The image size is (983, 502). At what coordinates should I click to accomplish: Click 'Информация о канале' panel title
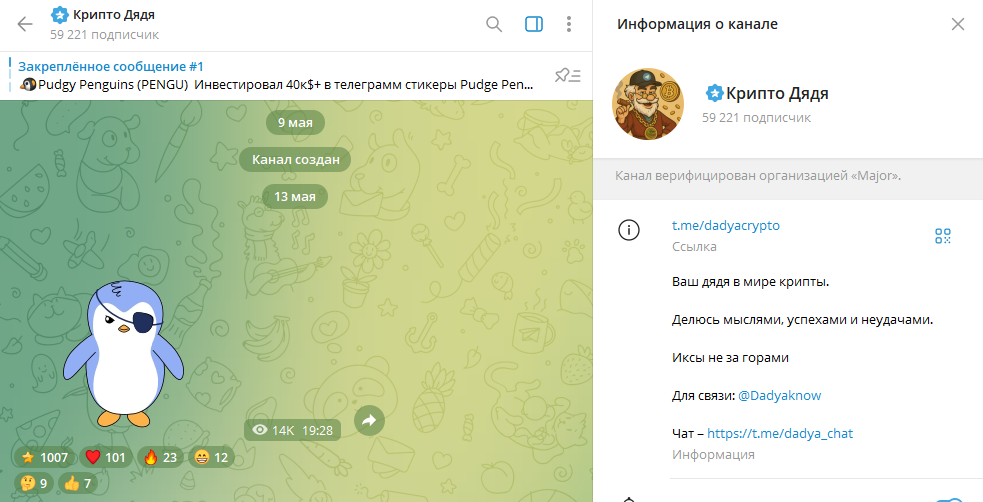697,24
